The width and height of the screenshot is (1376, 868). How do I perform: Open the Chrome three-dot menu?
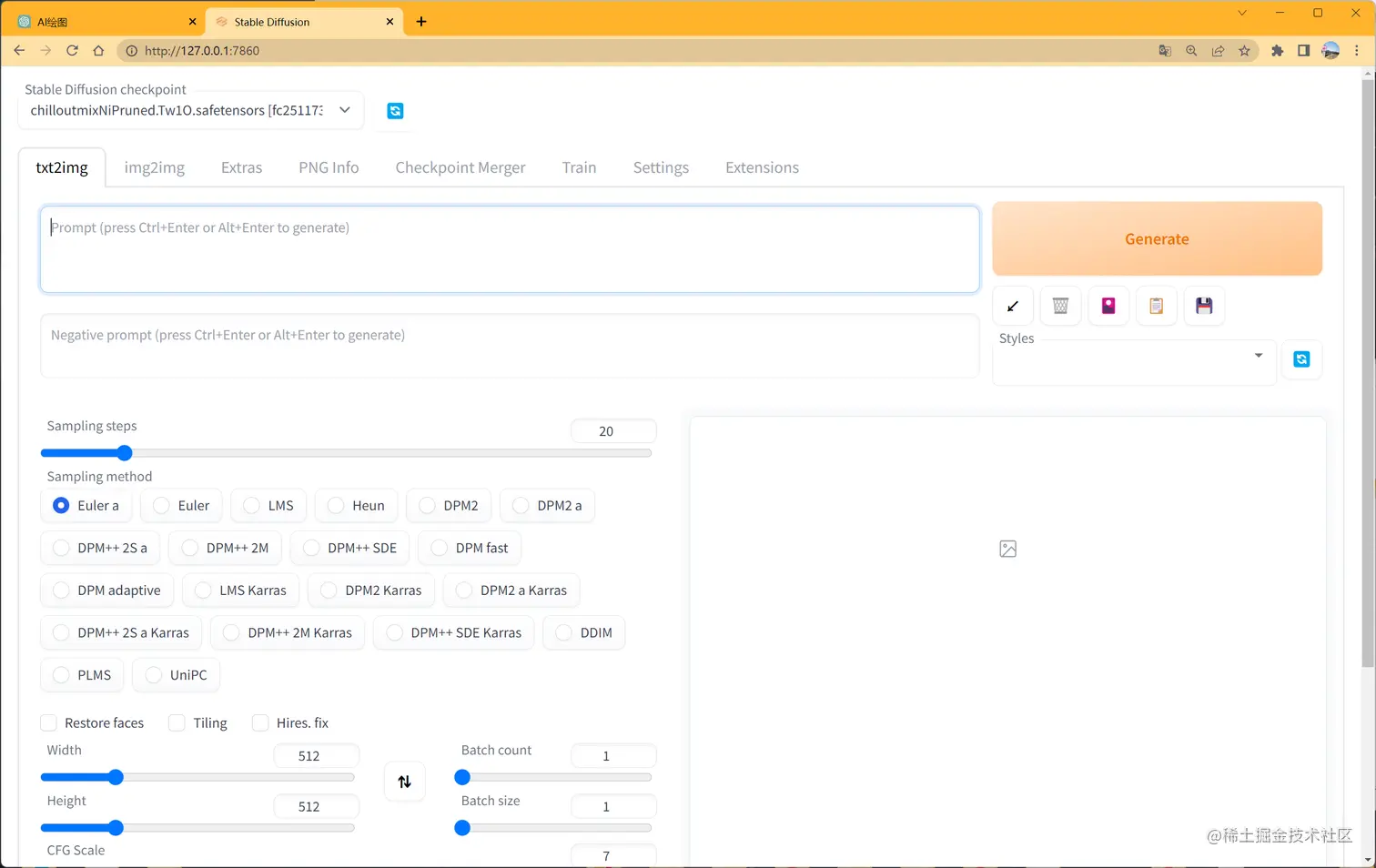pyautogui.click(x=1357, y=51)
